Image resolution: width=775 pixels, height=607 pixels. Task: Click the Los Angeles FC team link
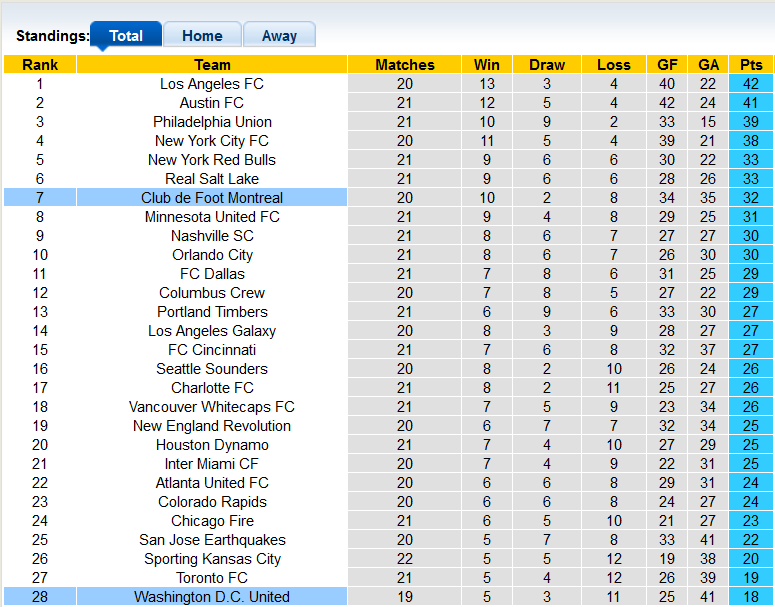pos(212,84)
